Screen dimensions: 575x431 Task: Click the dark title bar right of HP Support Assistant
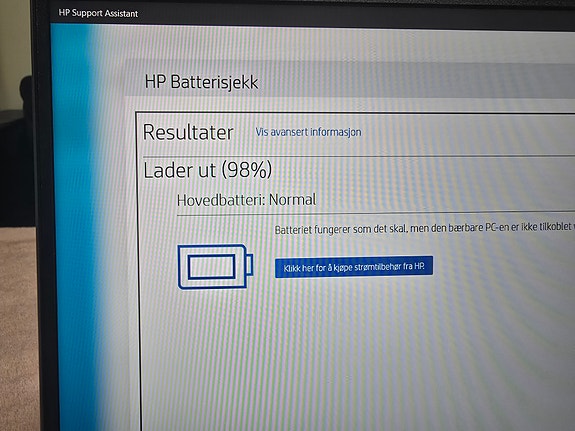tap(356, 15)
